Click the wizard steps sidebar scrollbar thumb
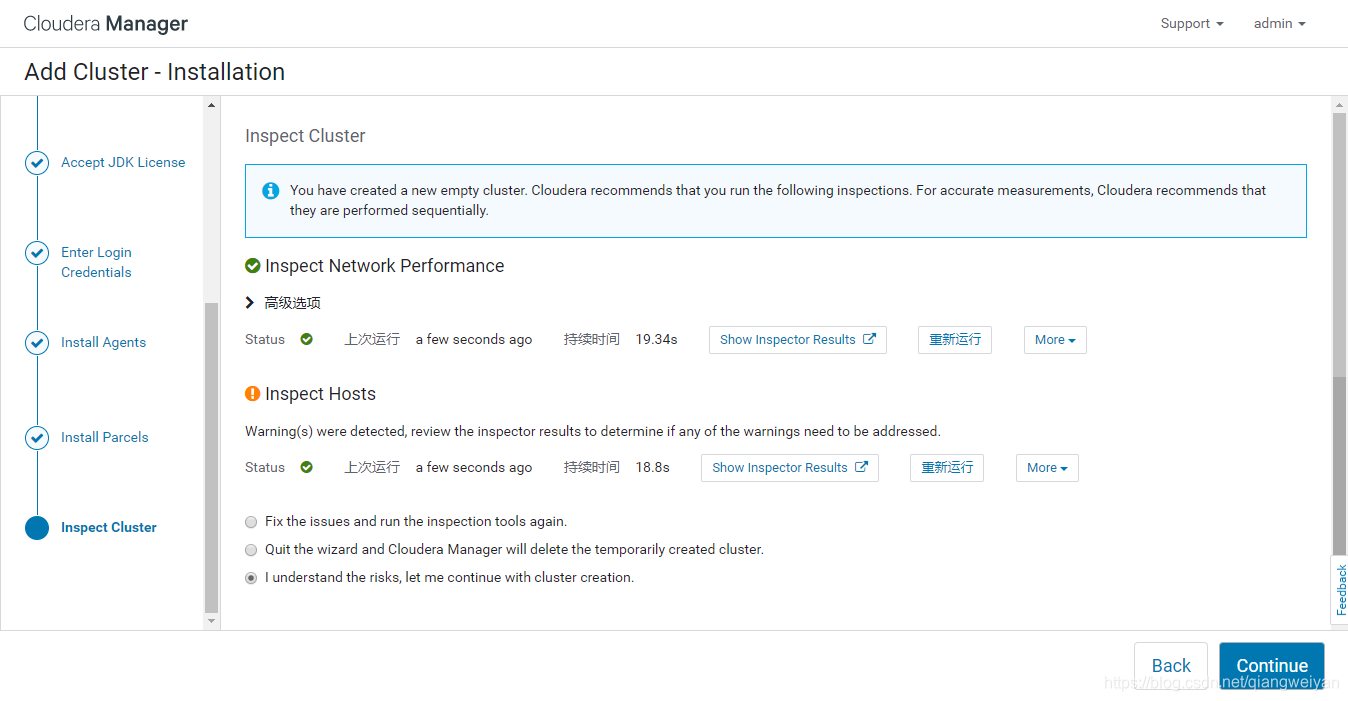This screenshot has height=701, width=1348. 211,457
